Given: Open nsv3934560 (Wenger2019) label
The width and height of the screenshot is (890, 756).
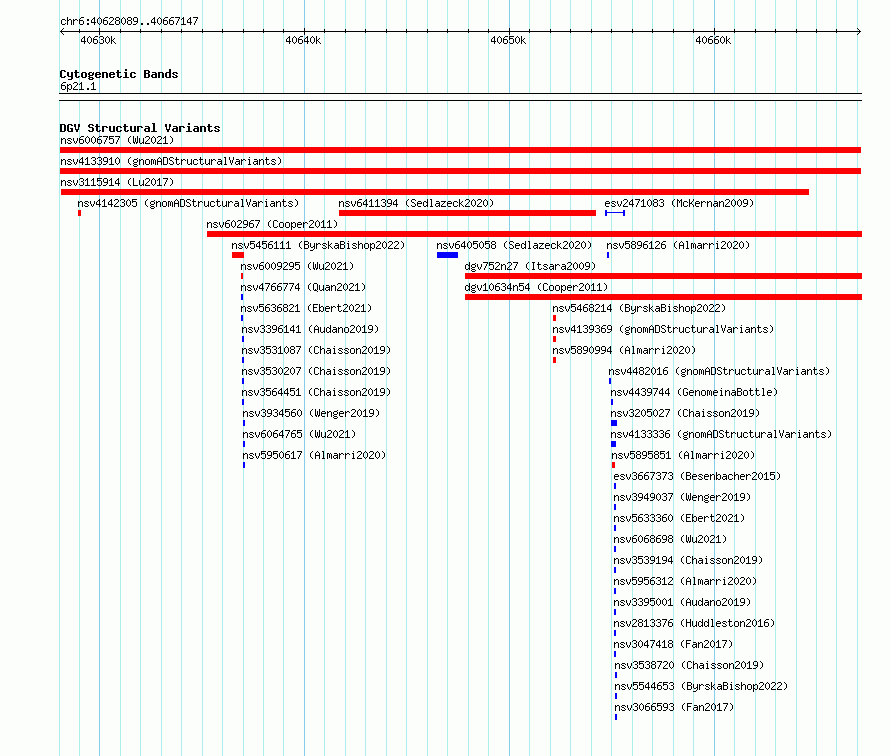Looking at the screenshot, I should pyautogui.click(x=312, y=413).
